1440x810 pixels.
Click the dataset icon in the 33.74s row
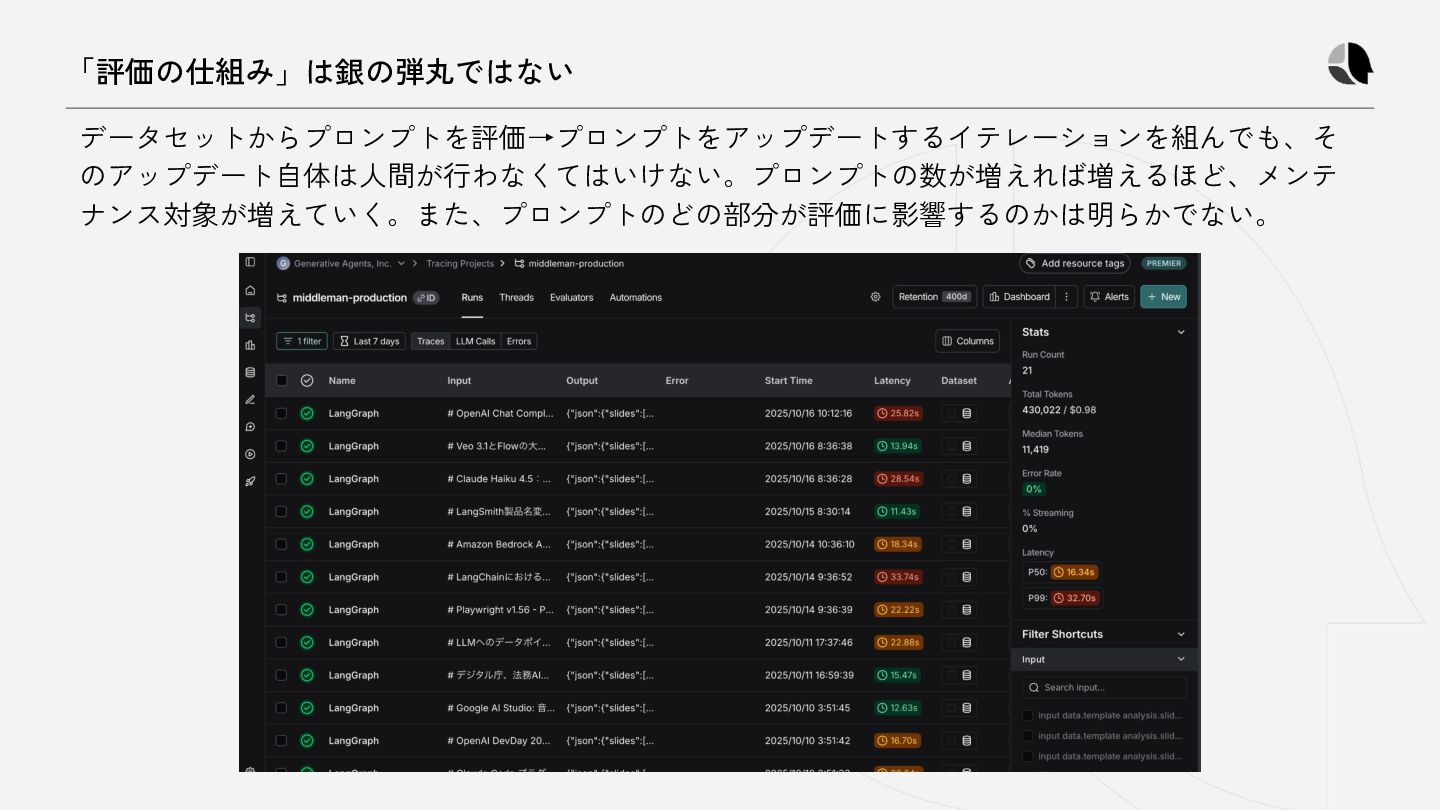click(967, 577)
